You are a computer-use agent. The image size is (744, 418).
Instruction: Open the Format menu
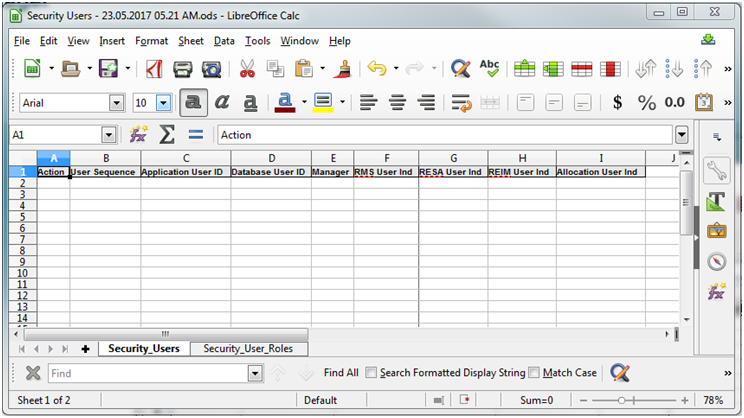[x=151, y=41]
